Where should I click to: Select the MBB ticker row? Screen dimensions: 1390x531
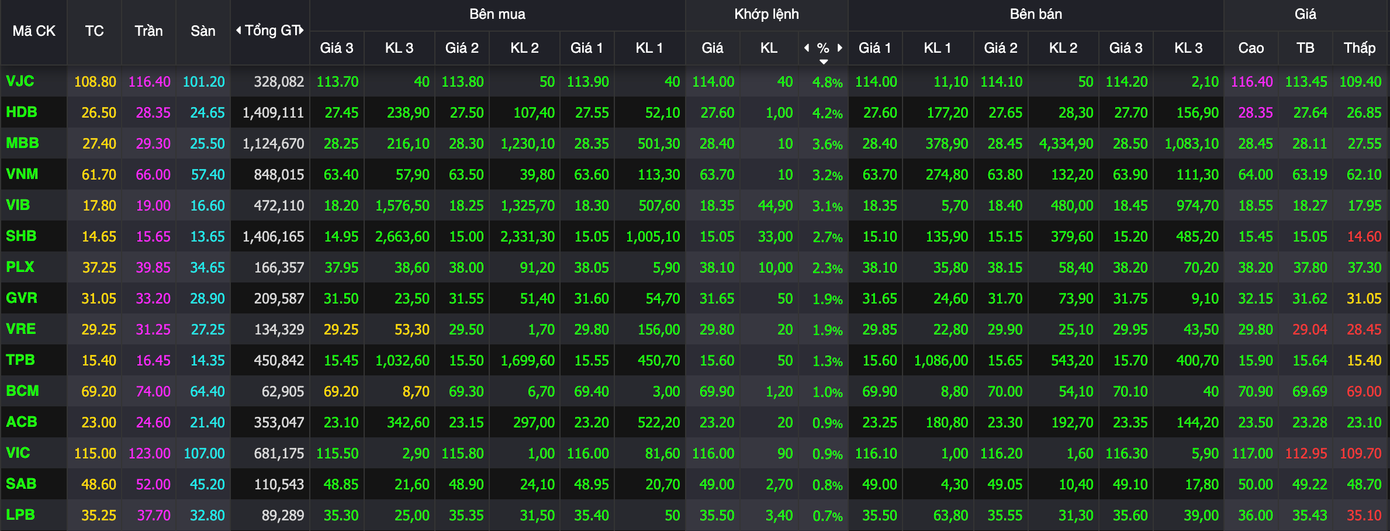pos(22,143)
